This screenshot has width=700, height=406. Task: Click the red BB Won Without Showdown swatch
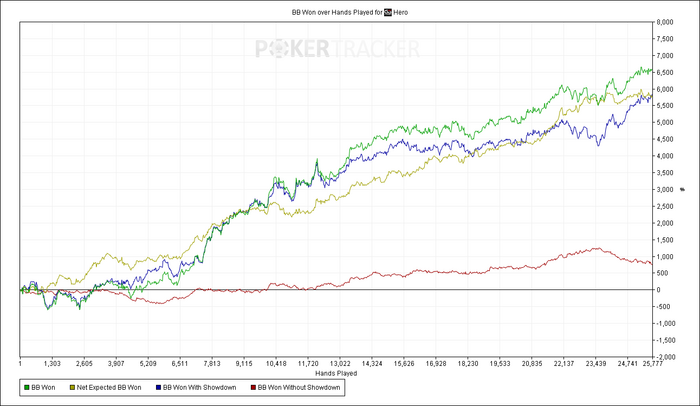(253, 388)
